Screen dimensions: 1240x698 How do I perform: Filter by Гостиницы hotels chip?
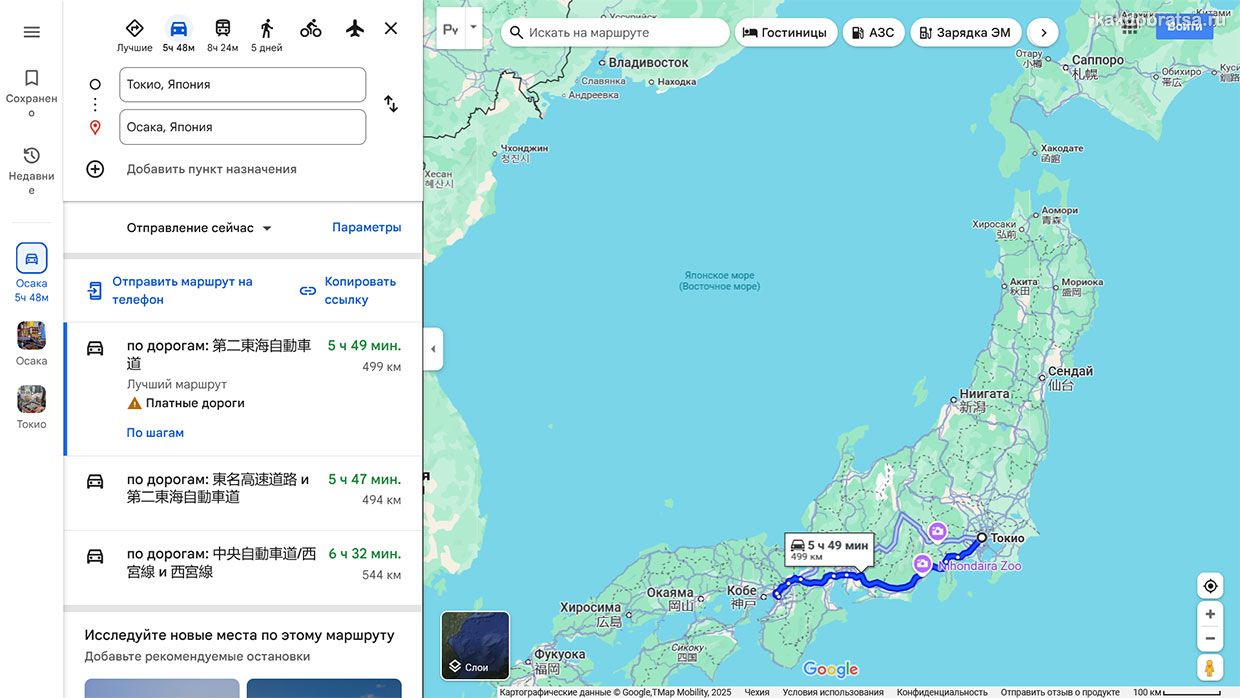pyautogui.click(x=785, y=32)
